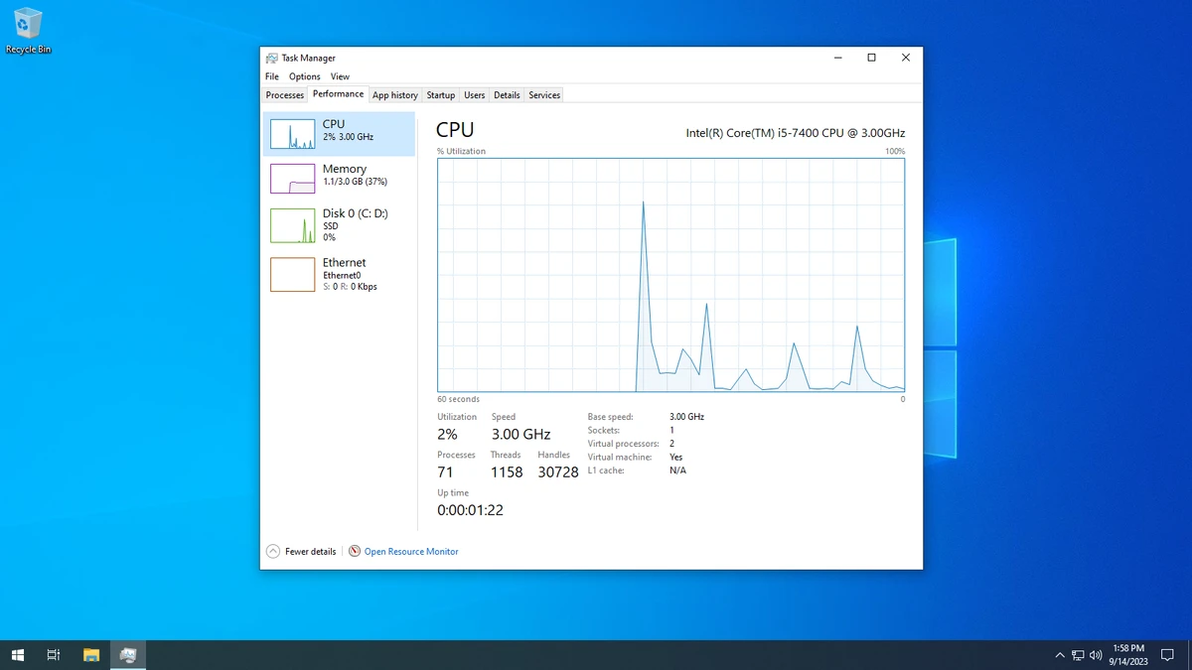The image size is (1192, 670).
Task: Click the Speed value 3.00 GHz
Action: click(521, 434)
